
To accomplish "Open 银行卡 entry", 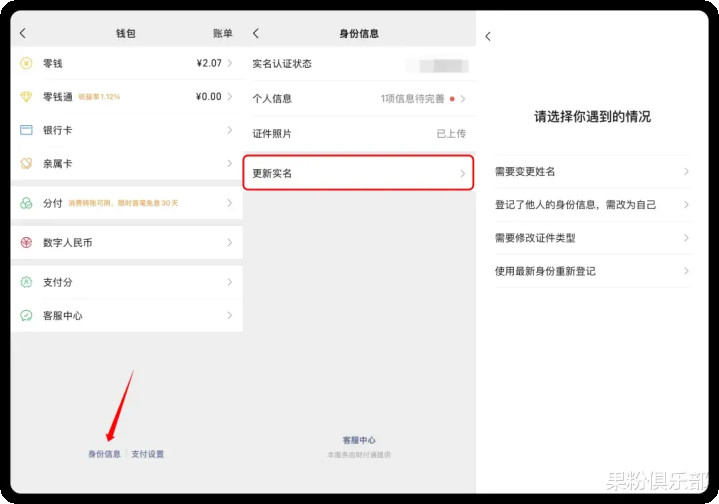I will (x=127, y=130).
